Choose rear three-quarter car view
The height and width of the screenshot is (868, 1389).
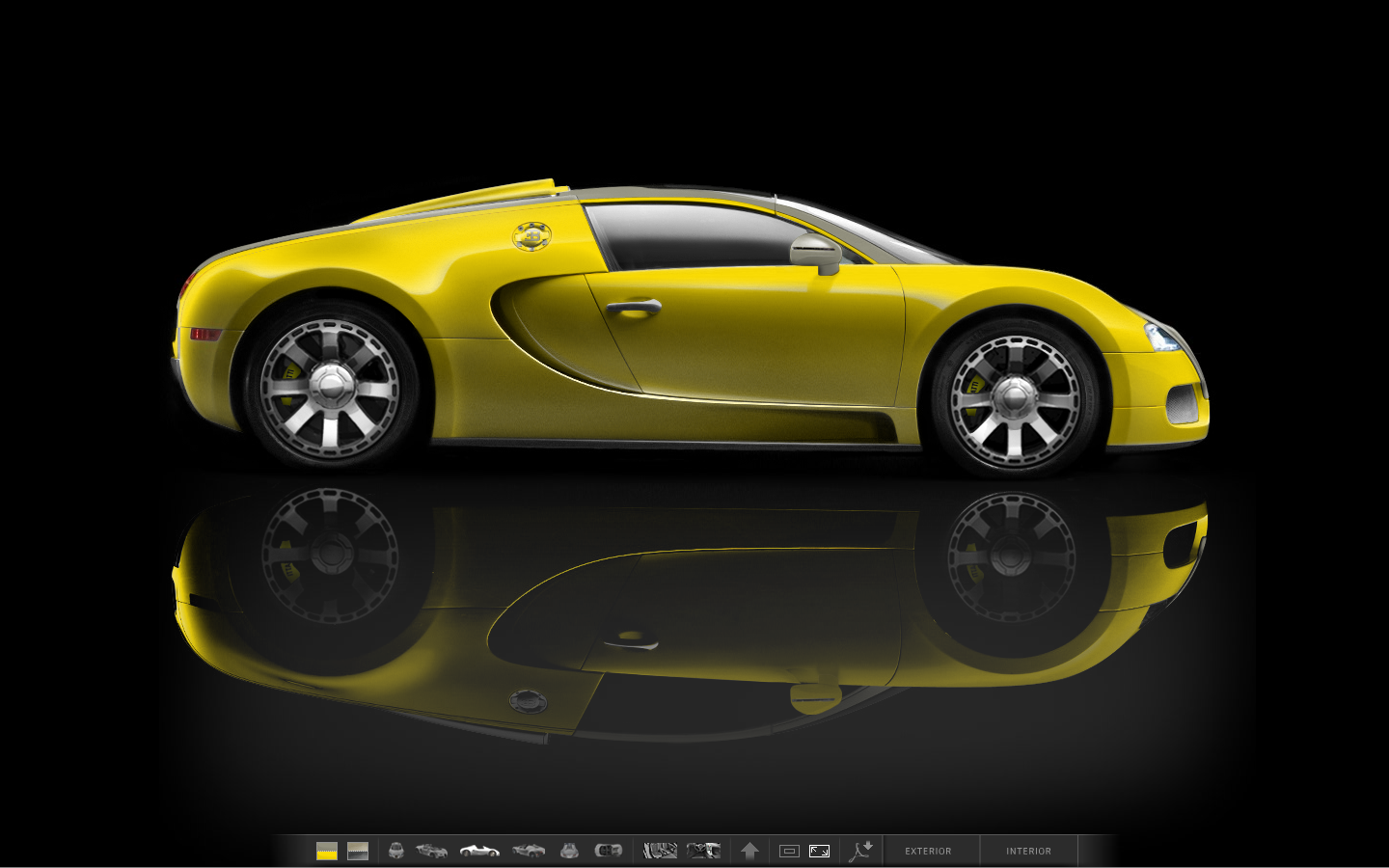click(x=529, y=851)
